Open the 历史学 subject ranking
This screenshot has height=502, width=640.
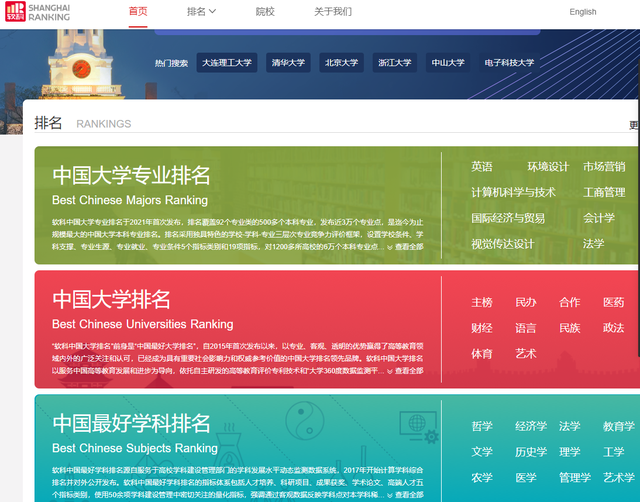pyautogui.click(x=531, y=452)
